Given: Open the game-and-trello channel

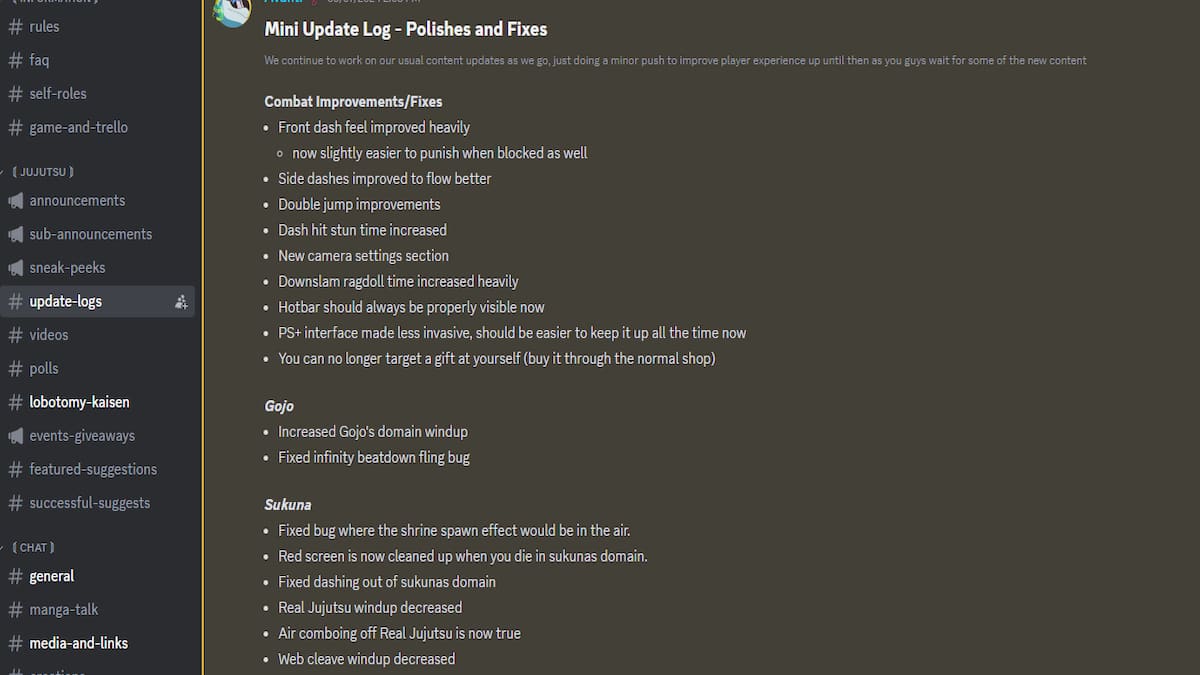Looking at the screenshot, I should 78,127.
